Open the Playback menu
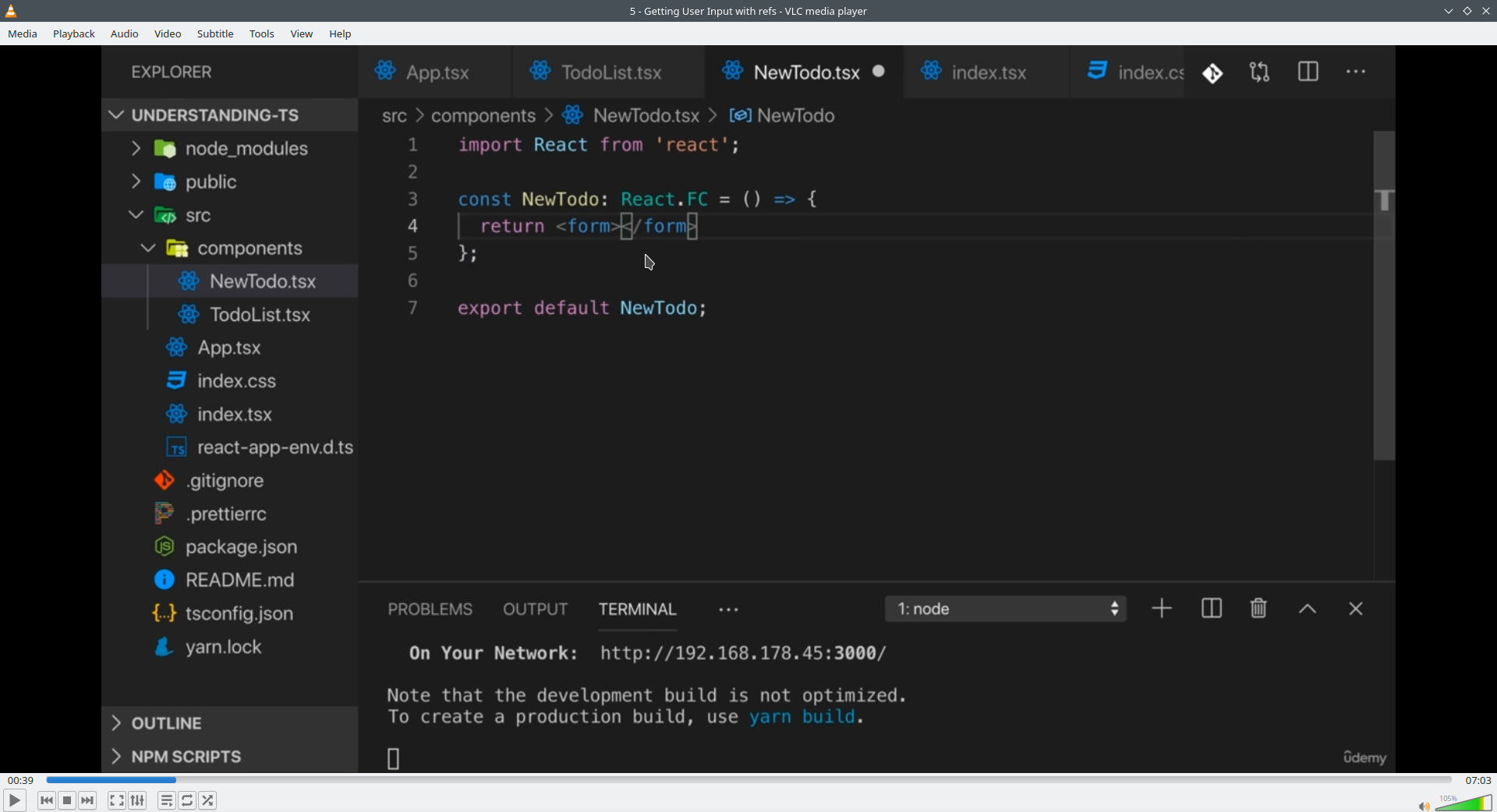Image resolution: width=1497 pixels, height=812 pixels. click(74, 34)
